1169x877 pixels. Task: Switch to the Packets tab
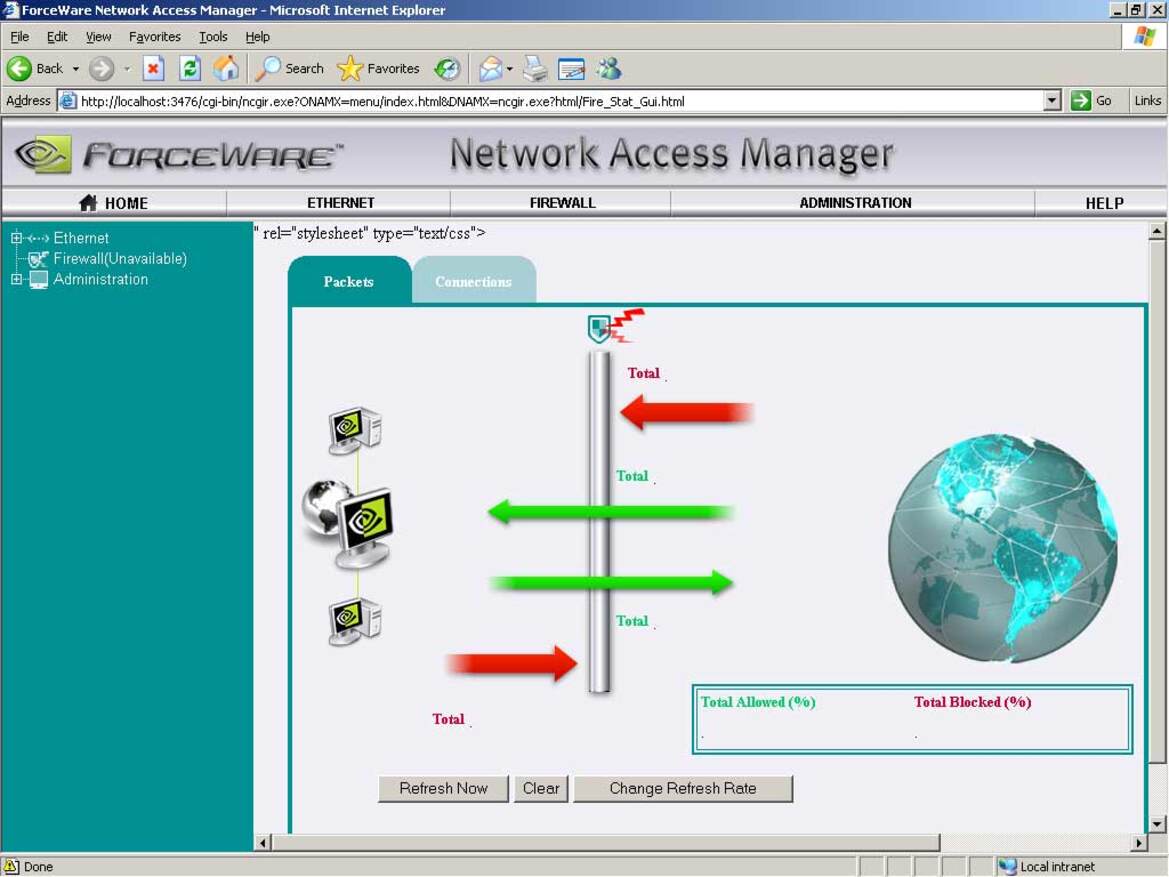click(349, 281)
